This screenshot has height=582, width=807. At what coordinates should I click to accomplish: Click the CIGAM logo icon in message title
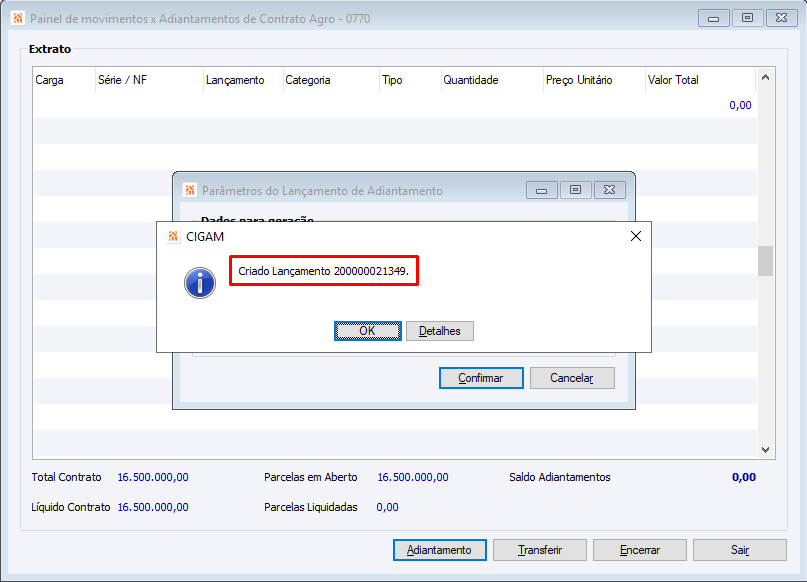pos(173,237)
